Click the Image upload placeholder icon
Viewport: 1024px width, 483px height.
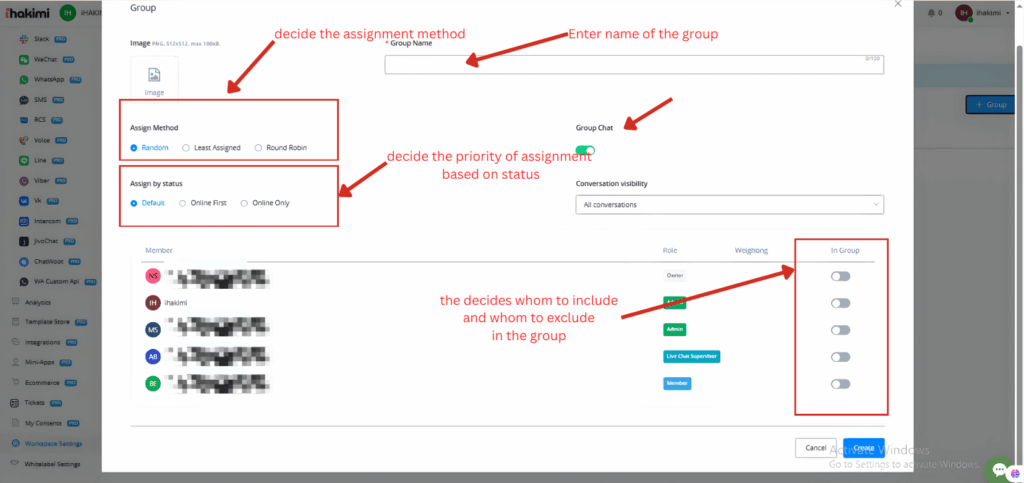pos(154,76)
